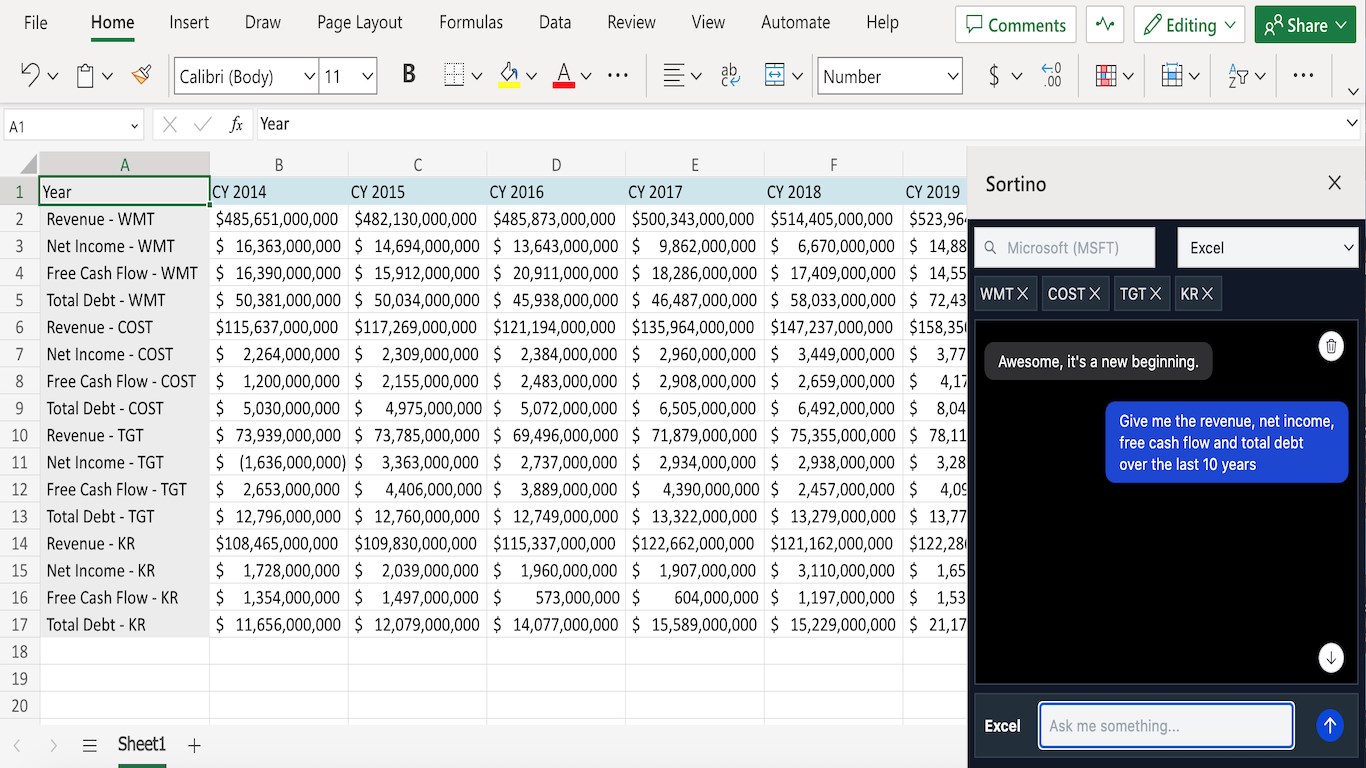Click the select-all corner triangle
The image size is (1366, 768).
(29, 165)
